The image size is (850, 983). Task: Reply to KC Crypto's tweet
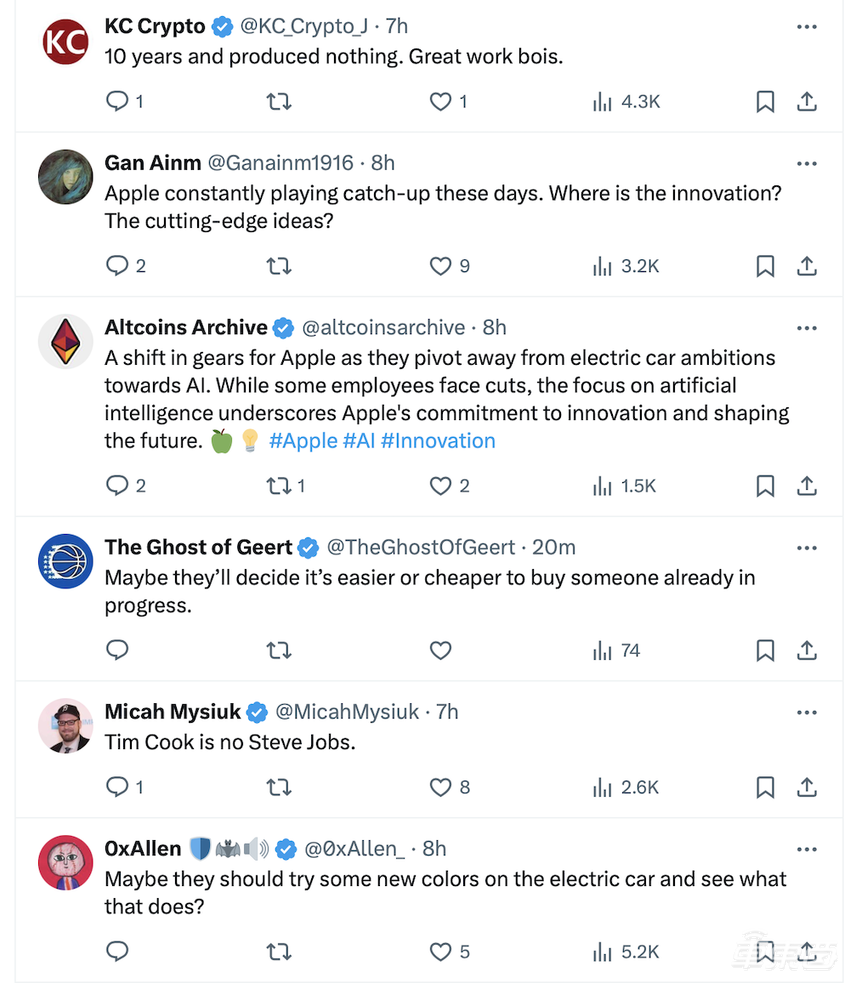(x=118, y=101)
